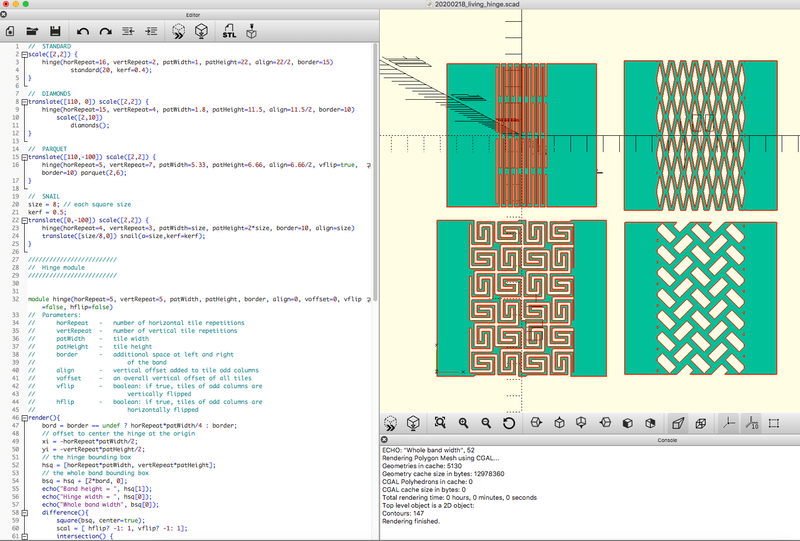800x541 pixels.
Task: Toggle Show Edges in the viewport toolbar
Action: click(x=775, y=424)
